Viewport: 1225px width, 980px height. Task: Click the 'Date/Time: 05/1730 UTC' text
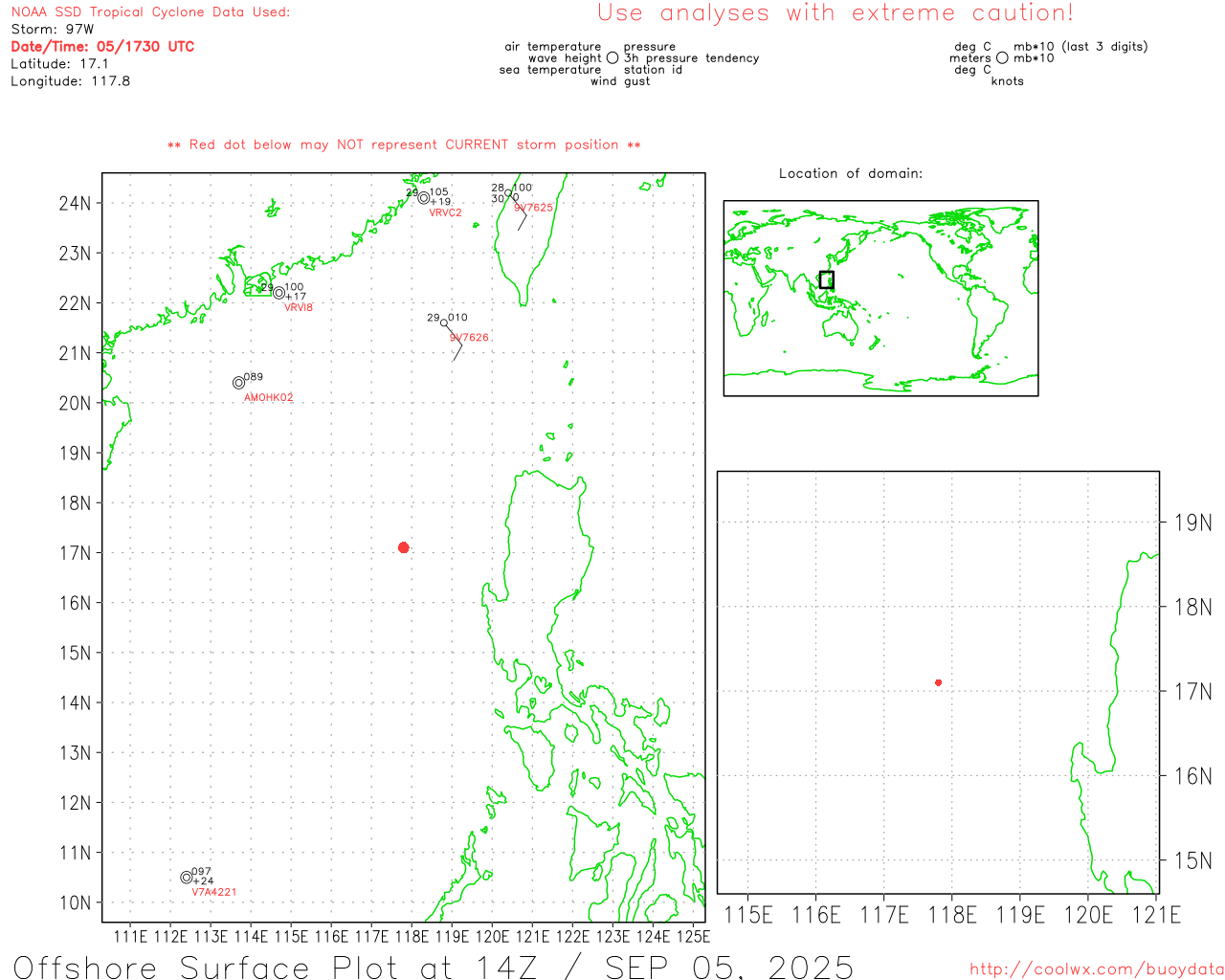[102, 47]
